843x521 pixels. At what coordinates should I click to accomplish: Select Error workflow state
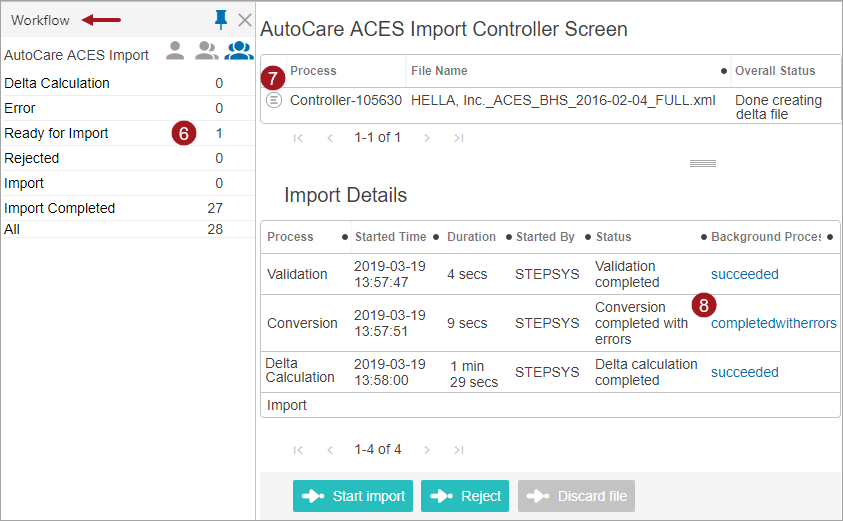click(128, 108)
